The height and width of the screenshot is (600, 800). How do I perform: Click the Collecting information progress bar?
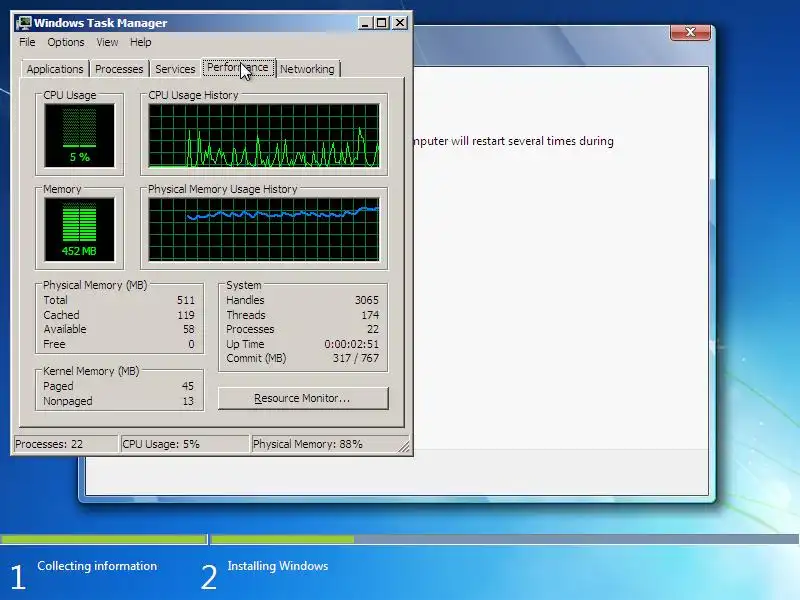coord(103,539)
